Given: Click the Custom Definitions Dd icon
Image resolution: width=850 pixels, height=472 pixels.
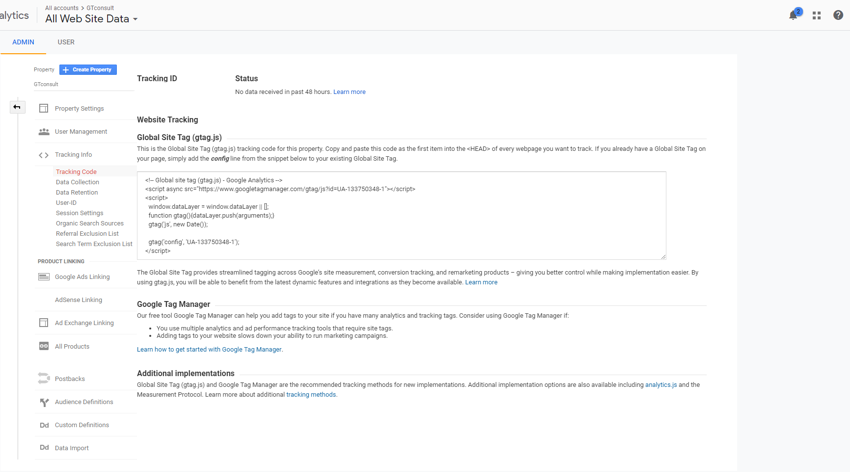Looking at the screenshot, I should pos(44,425).
